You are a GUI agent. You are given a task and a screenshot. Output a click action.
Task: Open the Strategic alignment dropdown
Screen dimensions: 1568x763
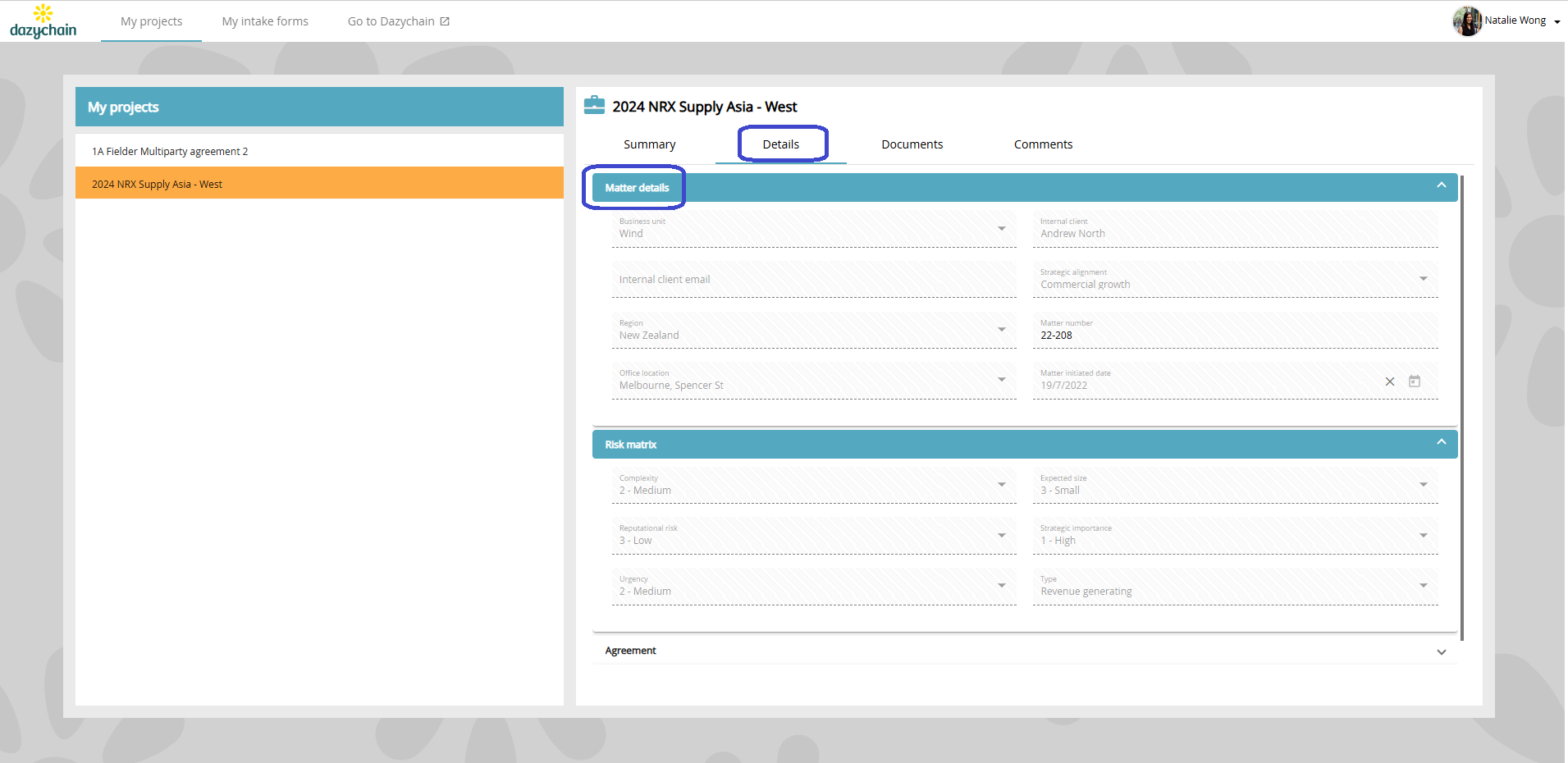(1235, 280)
